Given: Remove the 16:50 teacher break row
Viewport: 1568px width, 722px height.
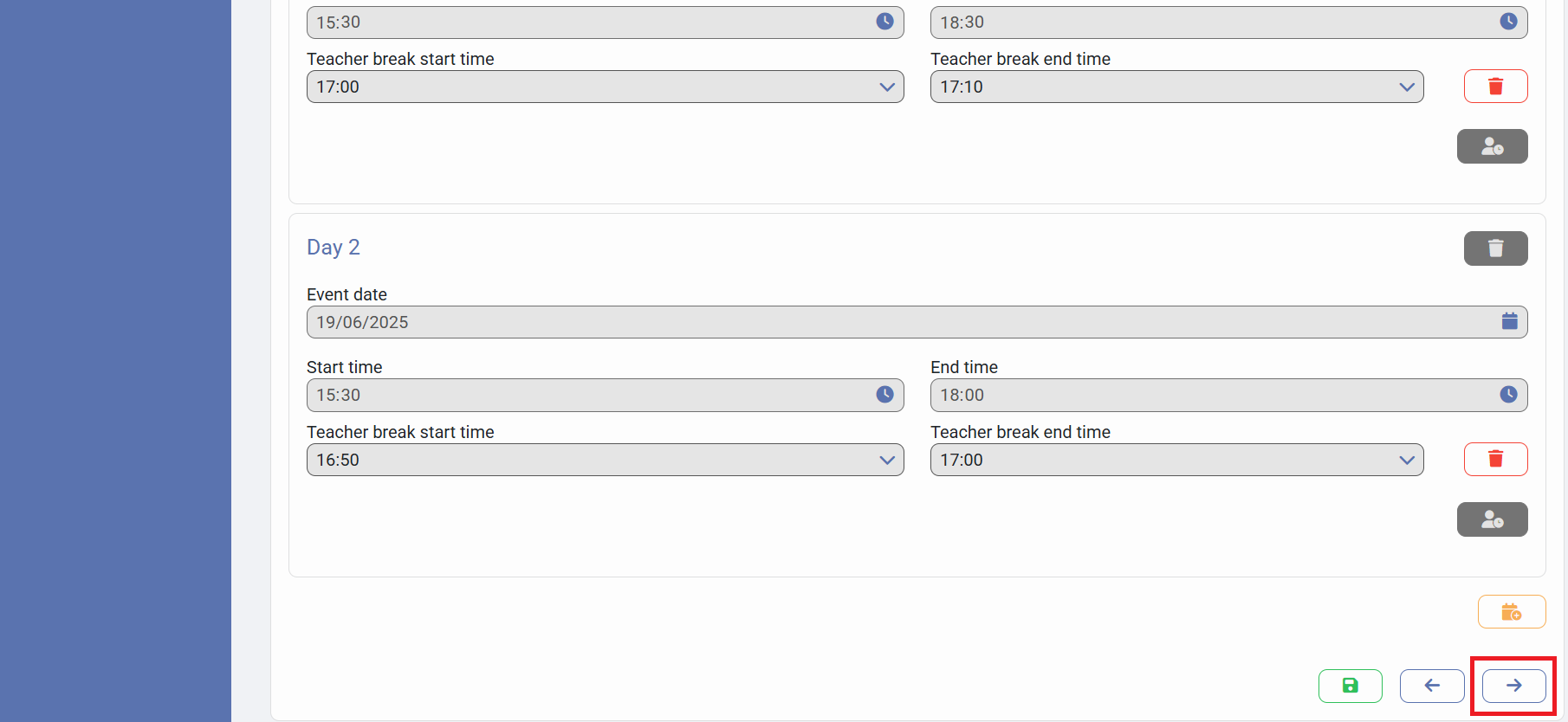Looking at the screenshot, I should click(1495, 459).
